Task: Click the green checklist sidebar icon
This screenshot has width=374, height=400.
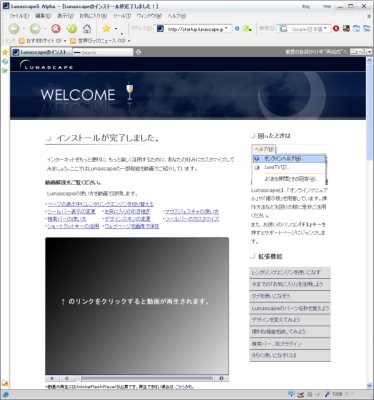Action: click(5, 71)
